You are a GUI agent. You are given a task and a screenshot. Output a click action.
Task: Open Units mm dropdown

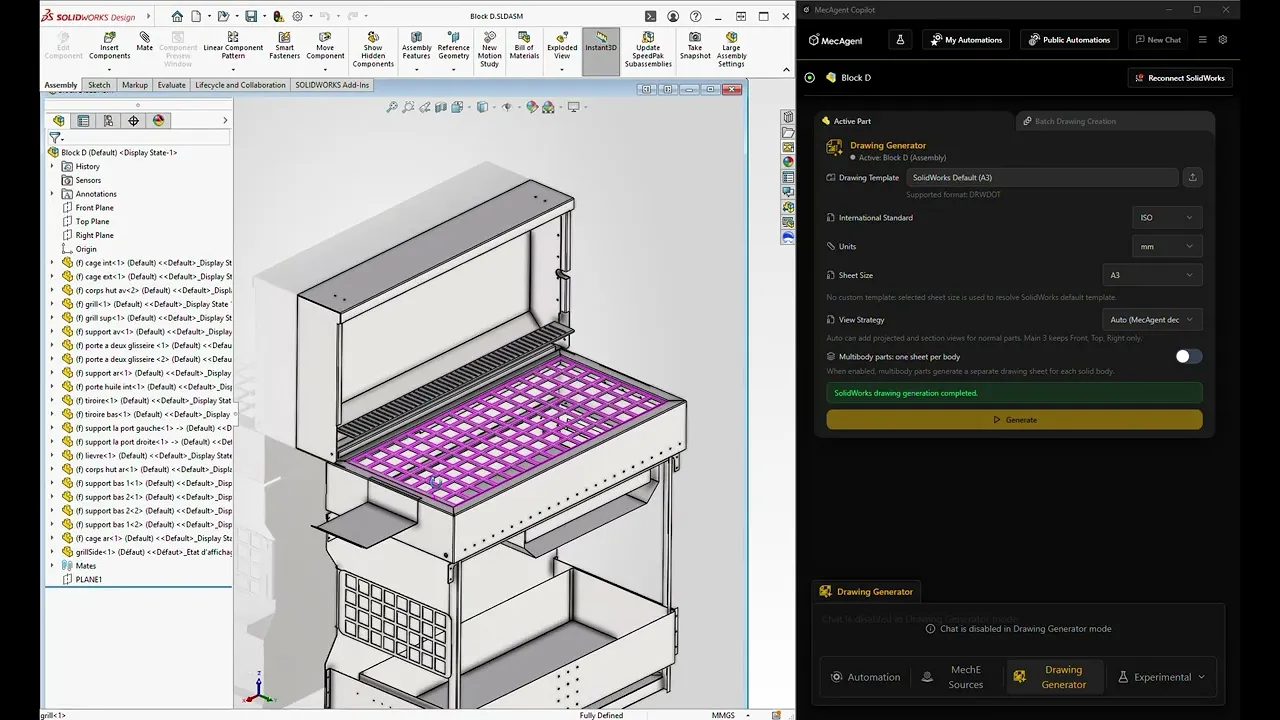(x=1167, y=246)
